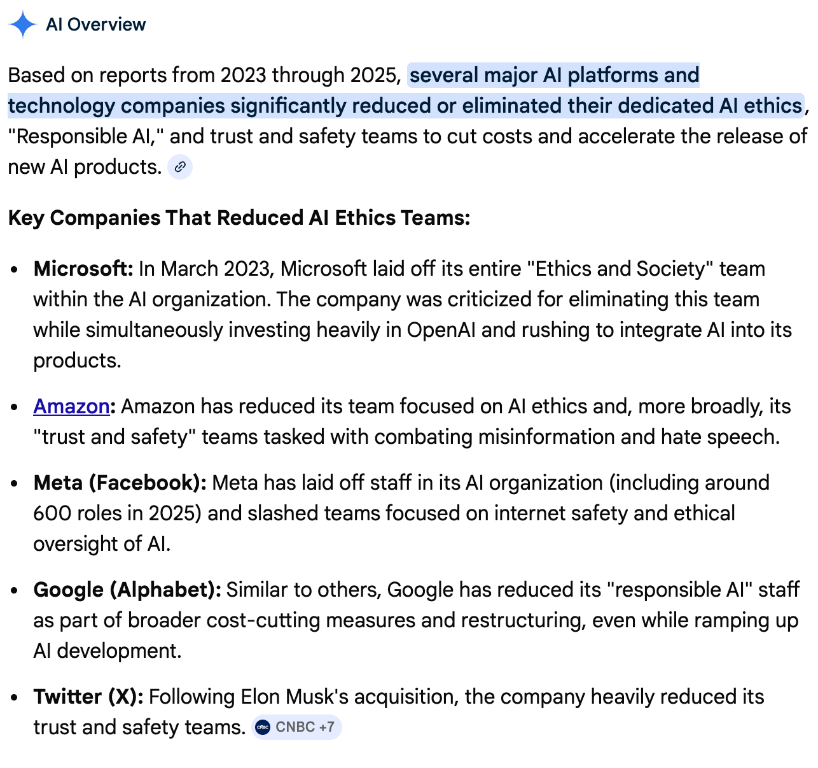Click the bold "Google (Alphabet):" label

[x=127, y=590]
